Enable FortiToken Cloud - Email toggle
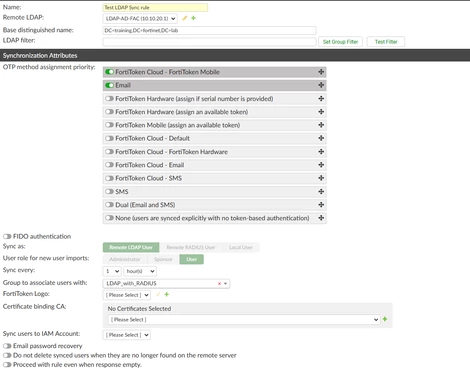Viewport: 470px width, 368px height. [x=109, y=165]
